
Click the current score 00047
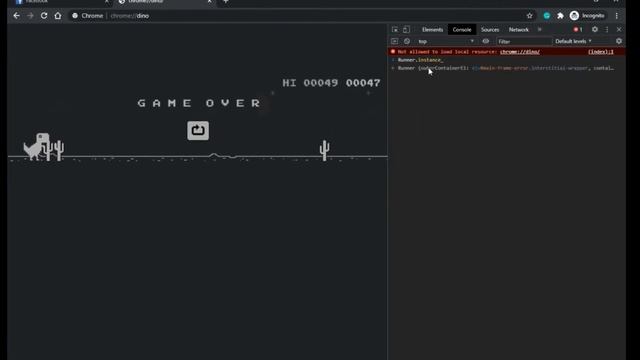point(363,83)
